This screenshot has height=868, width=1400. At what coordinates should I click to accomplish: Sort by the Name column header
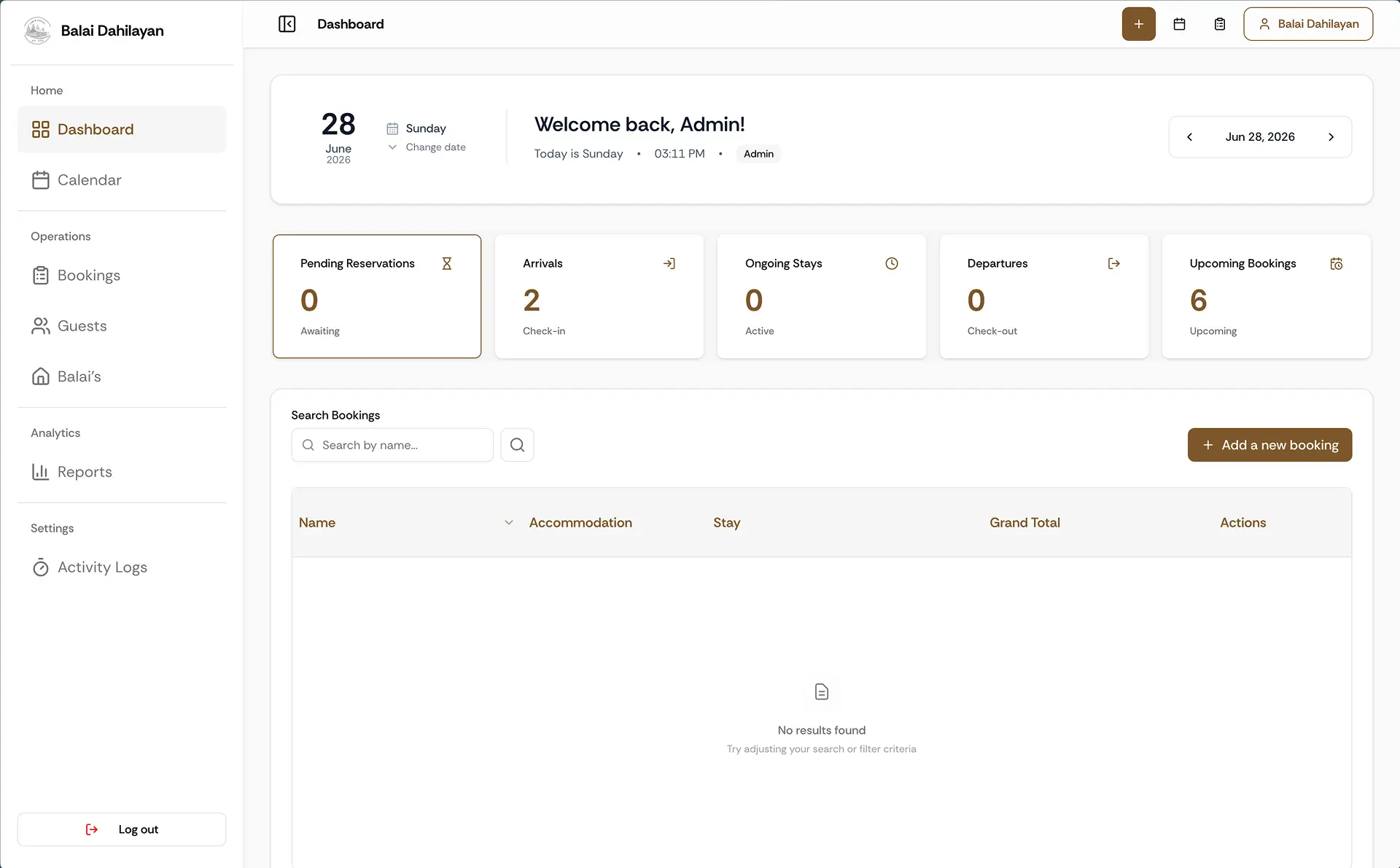pyautogui.click(x=317, y=523)
